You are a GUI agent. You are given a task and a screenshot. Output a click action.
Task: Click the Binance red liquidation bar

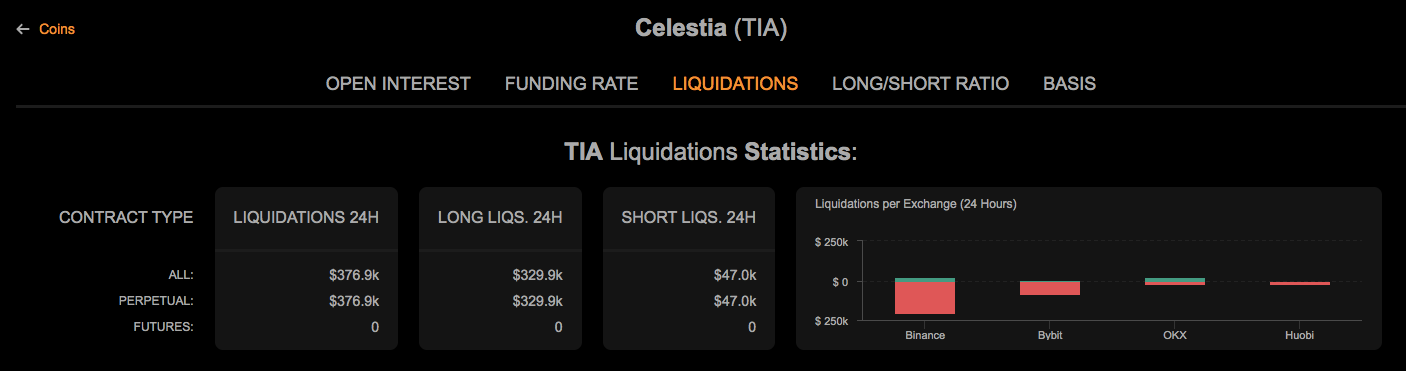click(925, 298)
